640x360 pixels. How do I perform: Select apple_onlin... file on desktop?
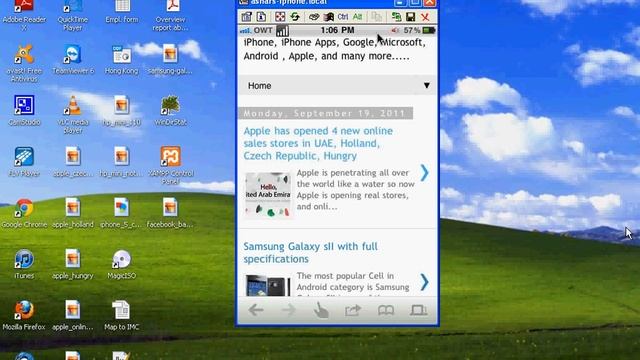[x=73, y=316]
